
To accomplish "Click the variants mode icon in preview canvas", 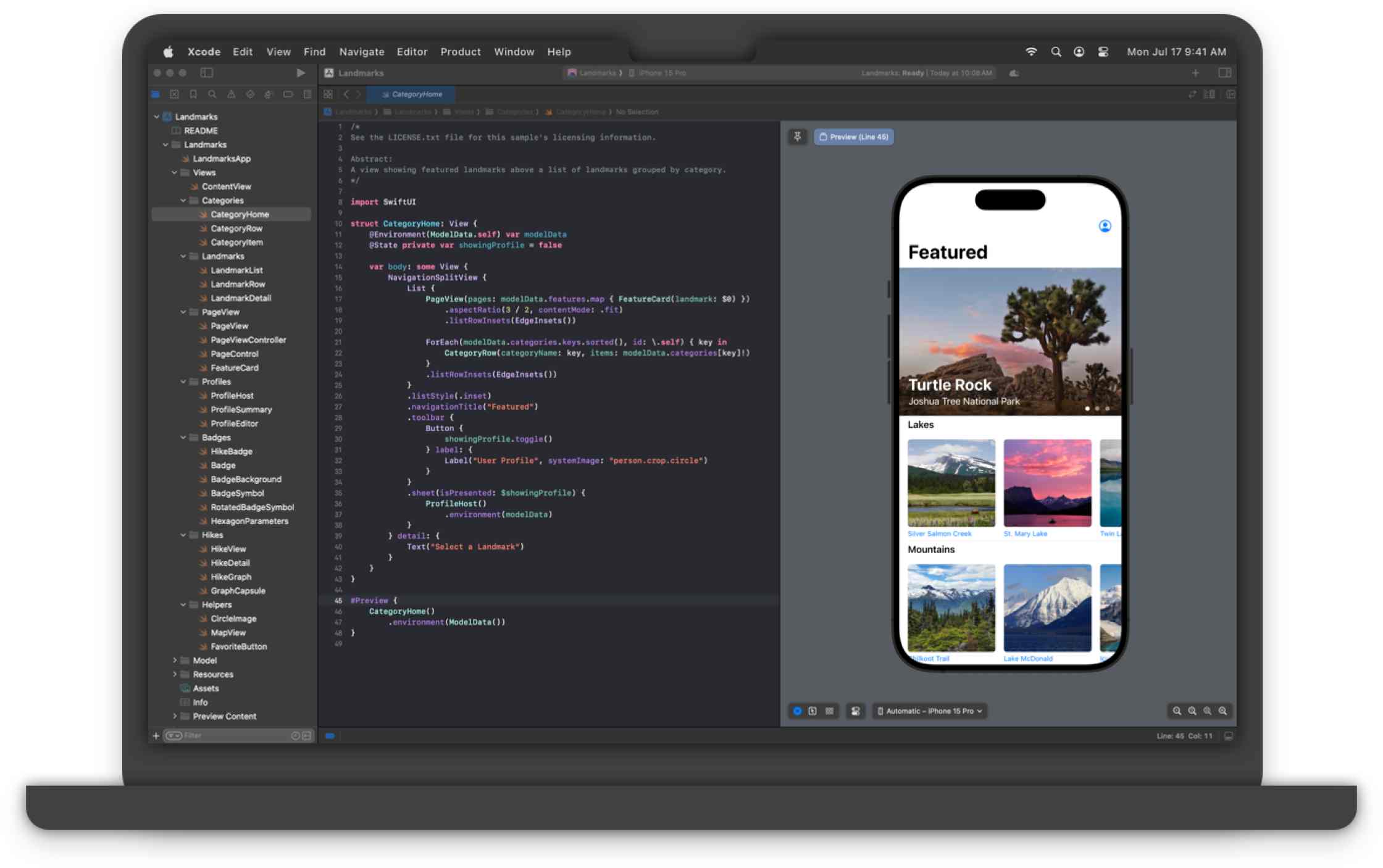I will point(830,711).
